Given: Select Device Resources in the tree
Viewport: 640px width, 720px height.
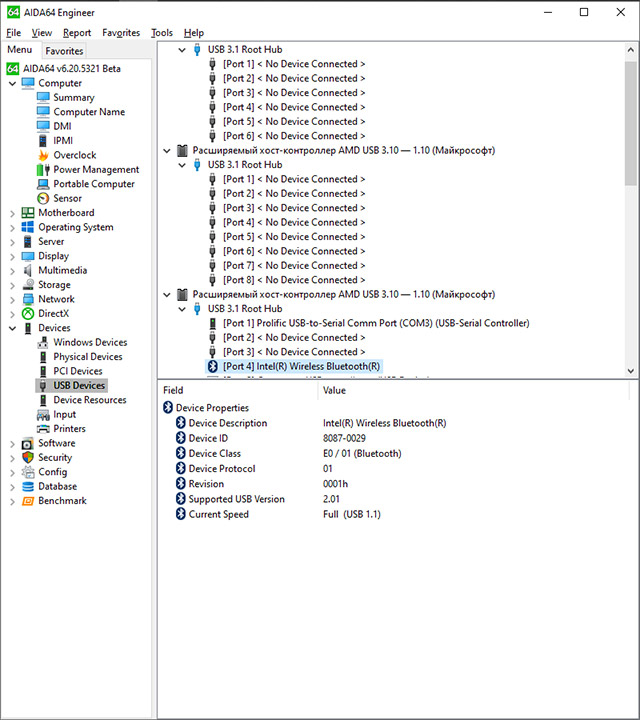Looking at the screenshot, I should click(x=90, y=400).
